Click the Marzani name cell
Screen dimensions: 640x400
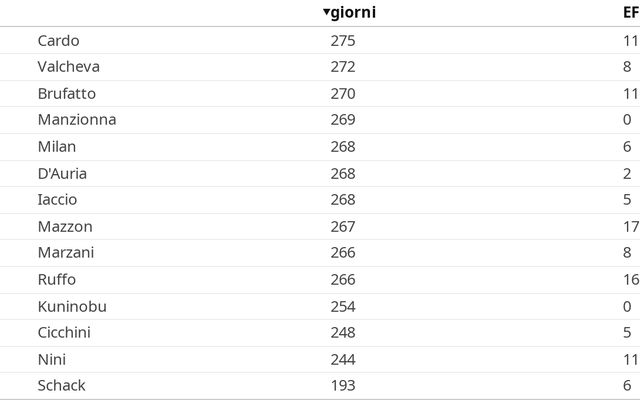[x=66, y=253]
